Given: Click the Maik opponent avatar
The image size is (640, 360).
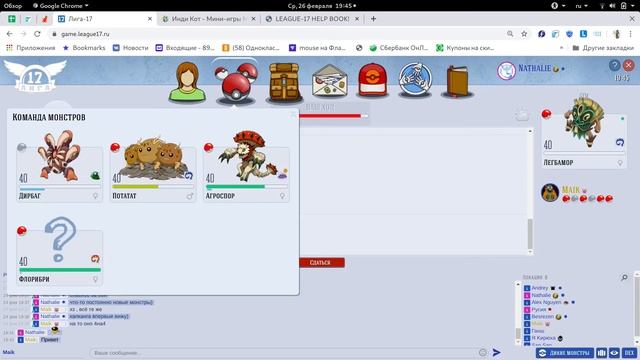Looking at the screenshot, I should [x=550, y=193].
